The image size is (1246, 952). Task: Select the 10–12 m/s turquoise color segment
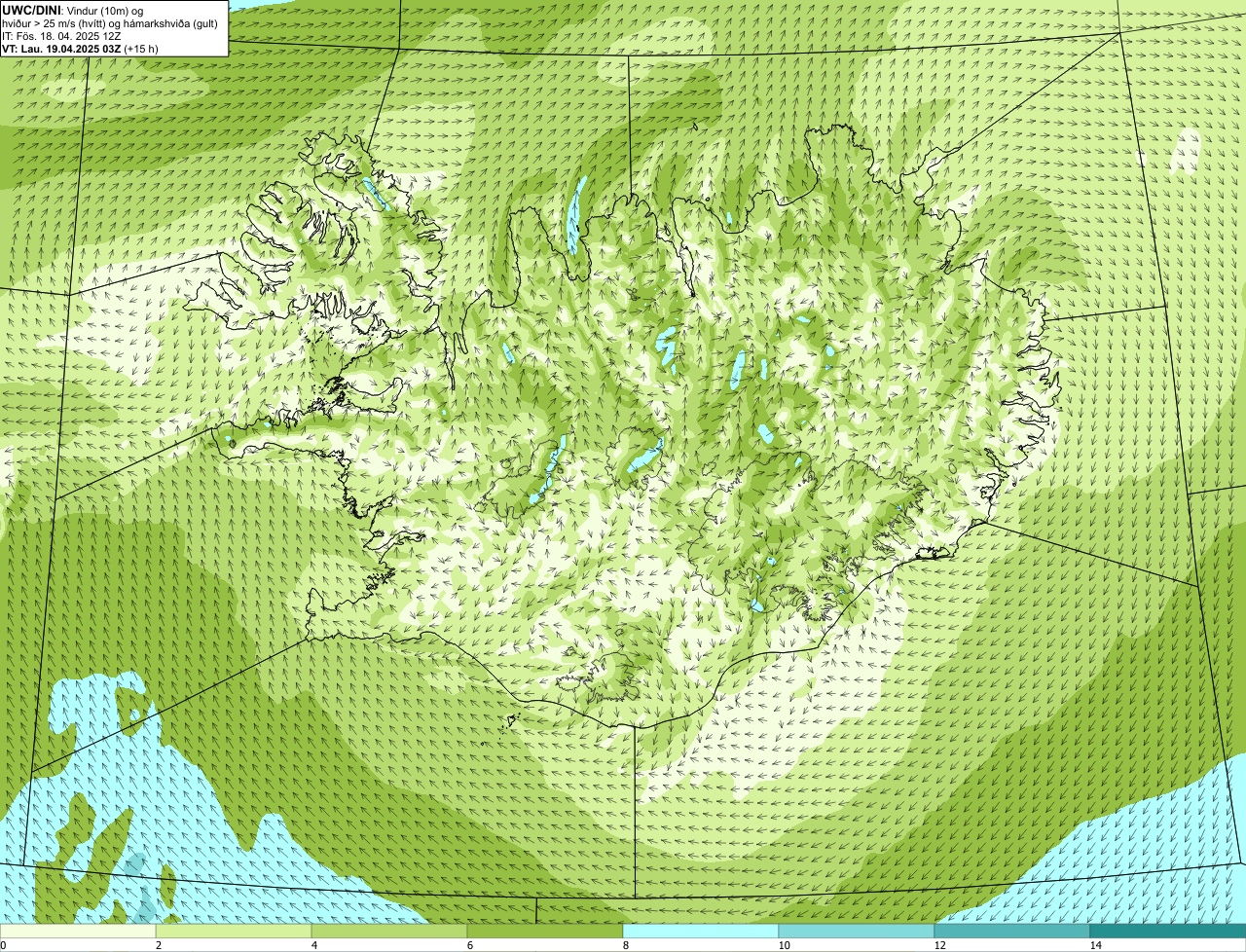(x=857, y=931)
